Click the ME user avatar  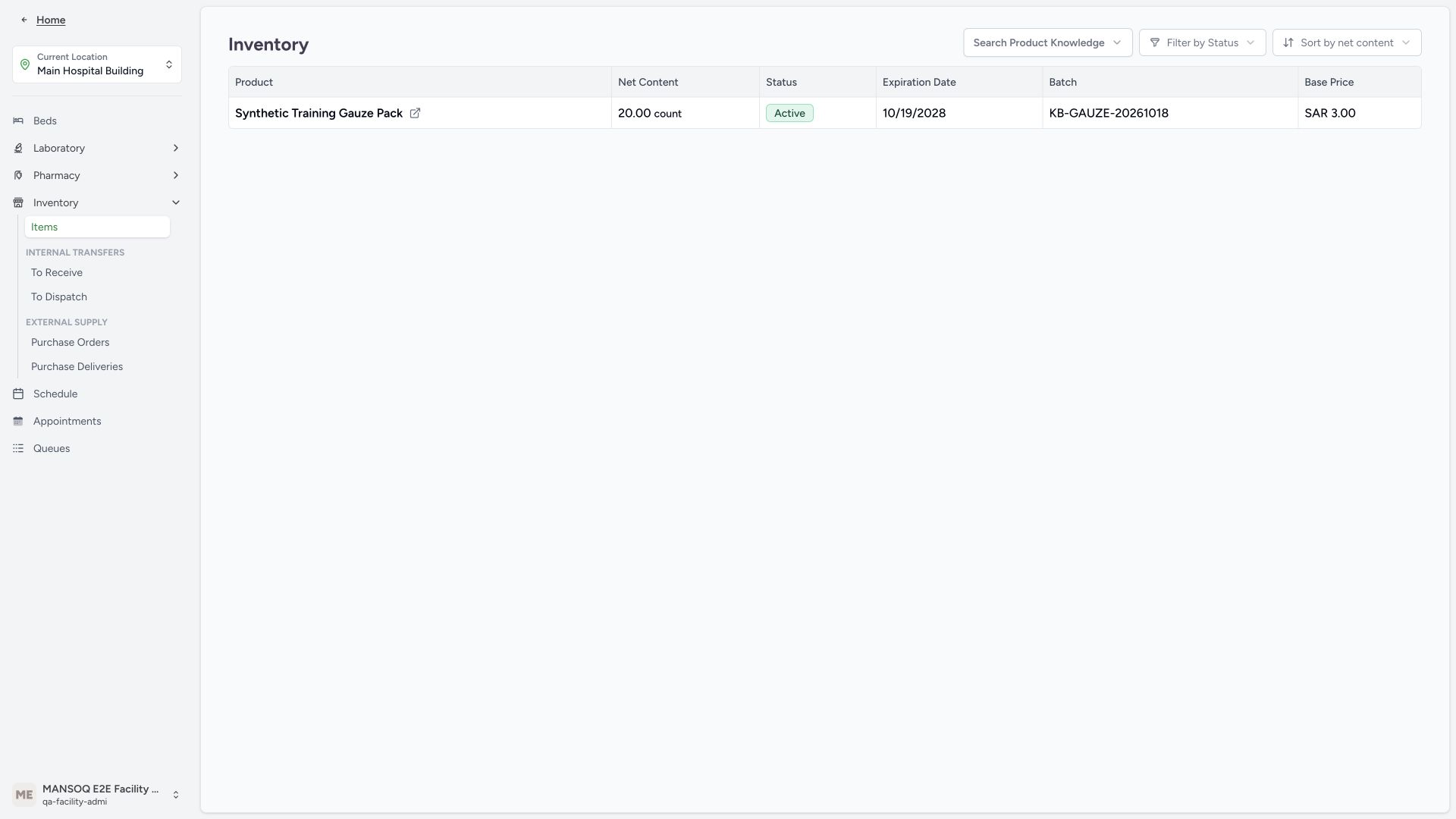click(x=24, y=795)
